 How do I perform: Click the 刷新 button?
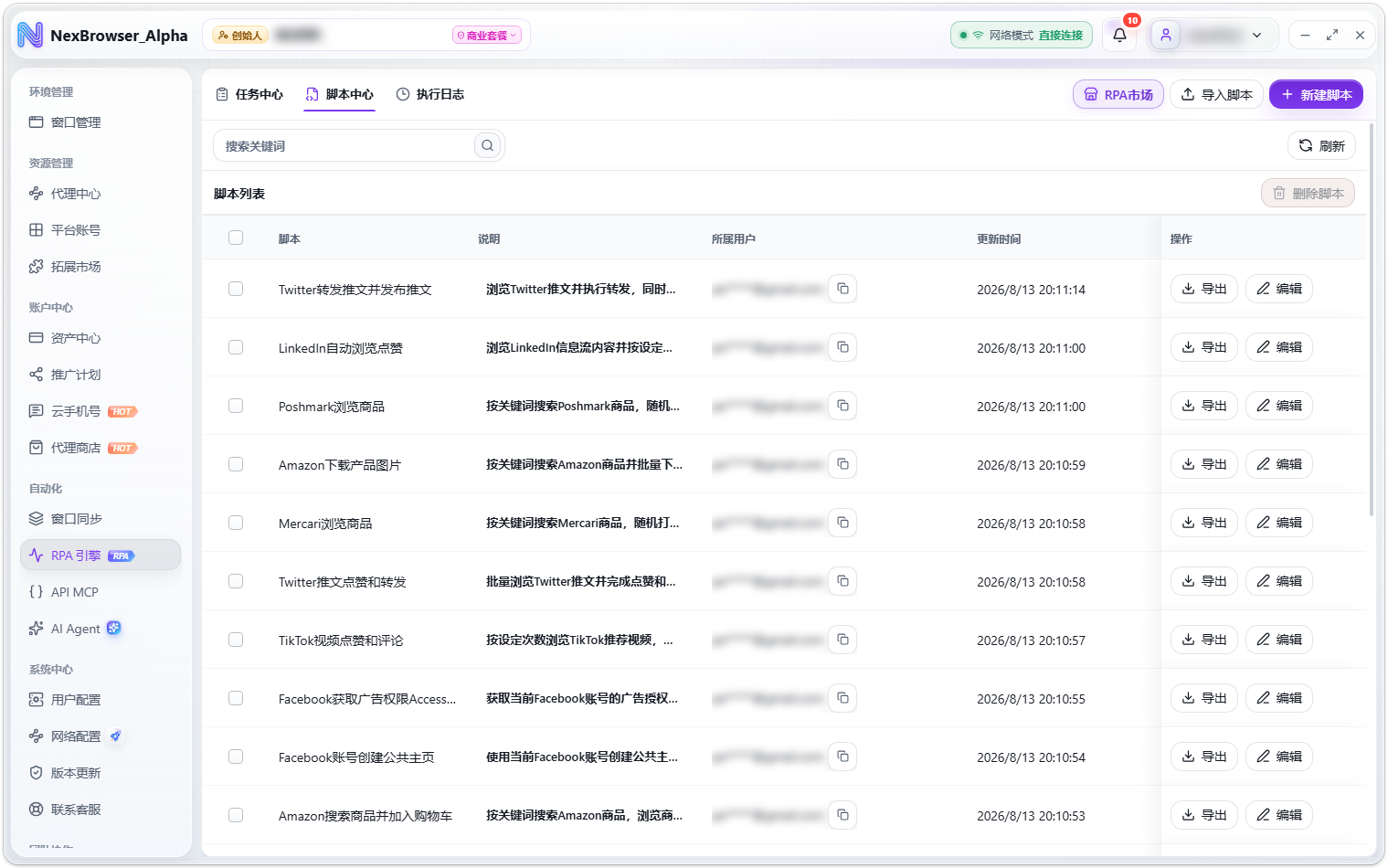pyautogui.click(x=1321, y=145)
